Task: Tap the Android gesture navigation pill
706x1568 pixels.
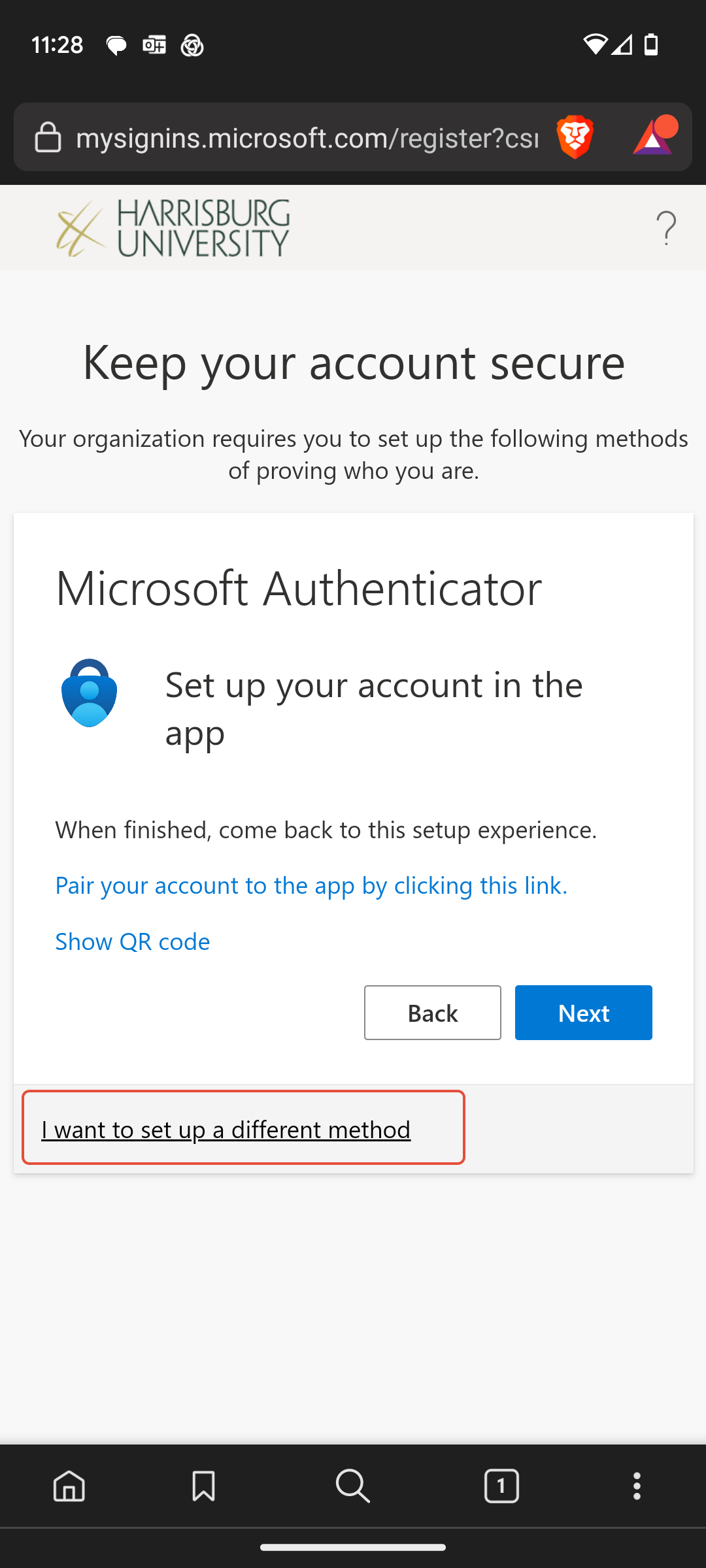Action: pyautogui.click(x=353, y=1547)
